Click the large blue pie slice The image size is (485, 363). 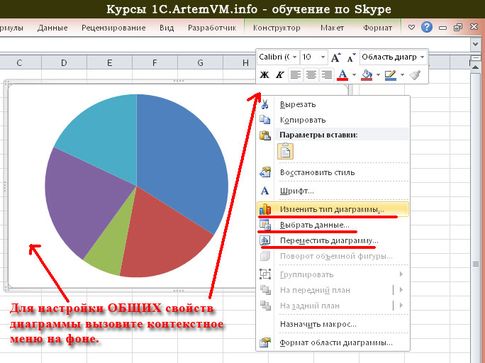point(183,157)
